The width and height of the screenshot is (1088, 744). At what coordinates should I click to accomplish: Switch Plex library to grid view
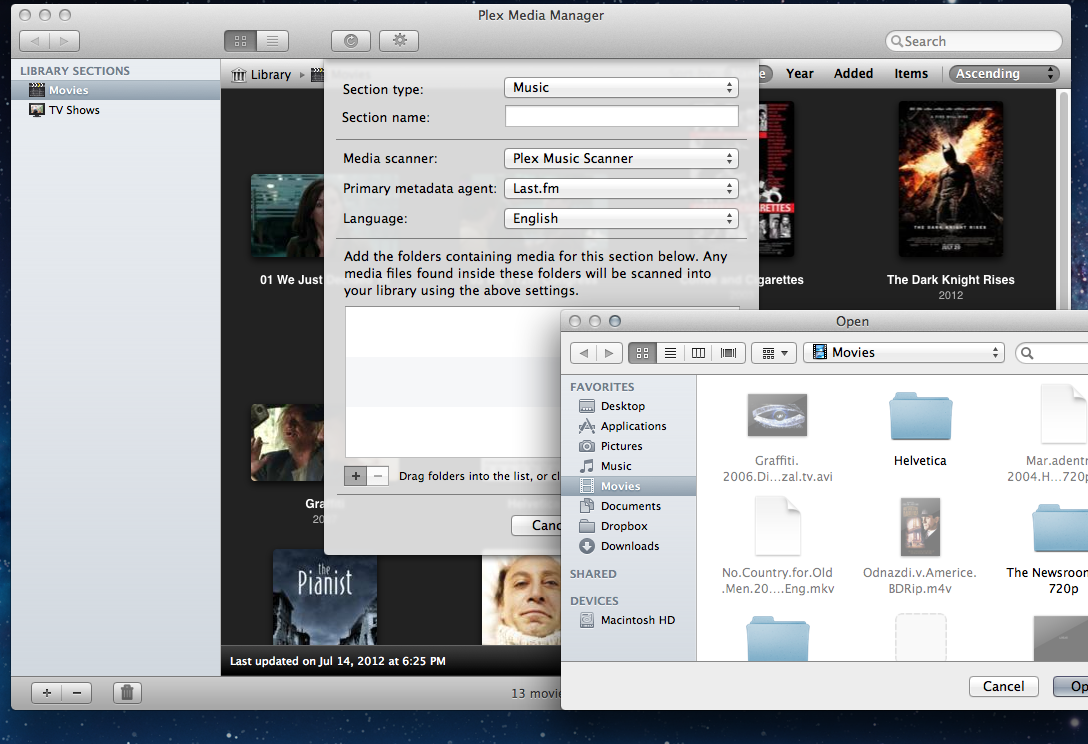[240, 41]
